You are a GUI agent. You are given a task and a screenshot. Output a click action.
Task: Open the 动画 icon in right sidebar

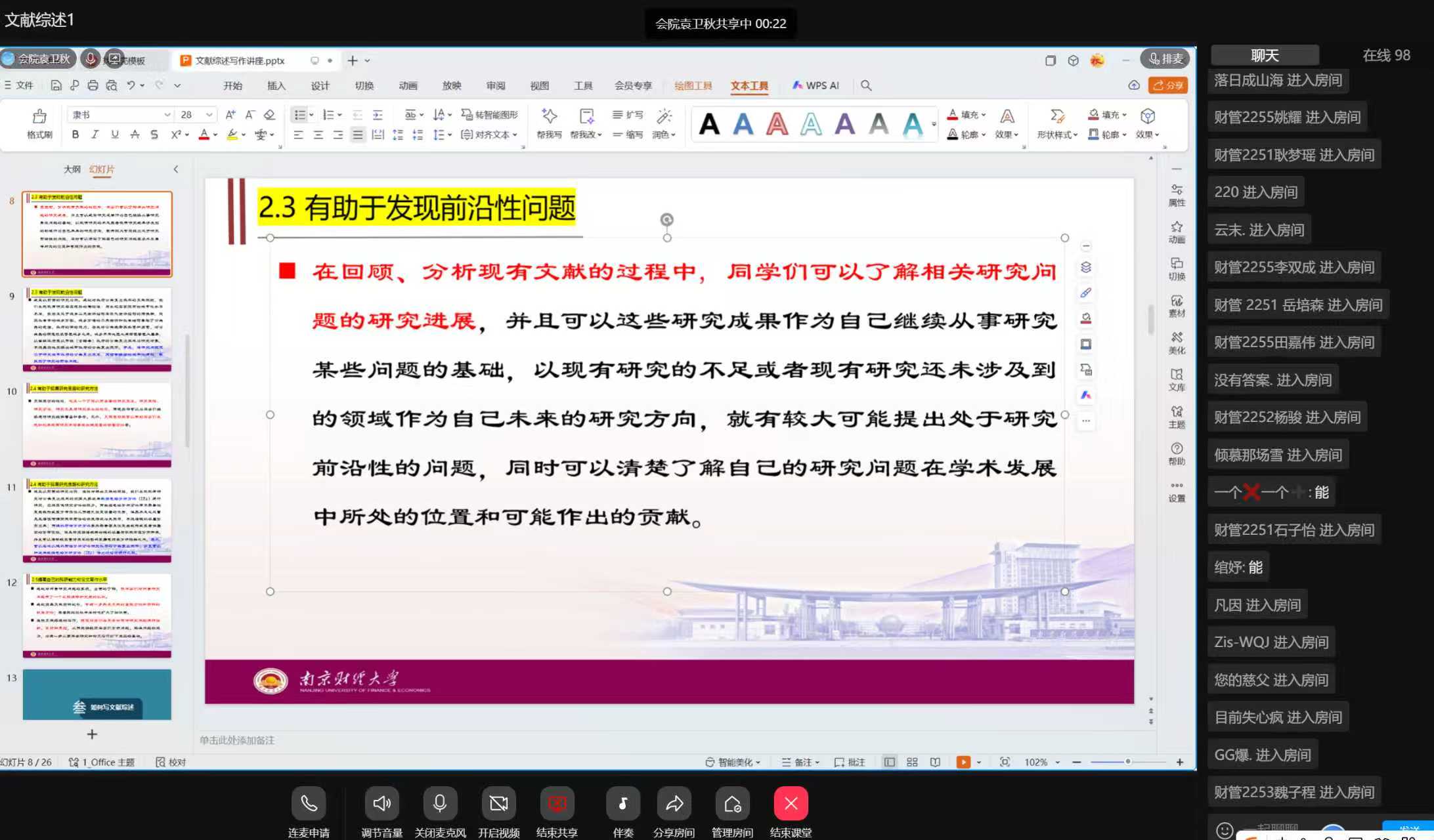pos(1177,232)
